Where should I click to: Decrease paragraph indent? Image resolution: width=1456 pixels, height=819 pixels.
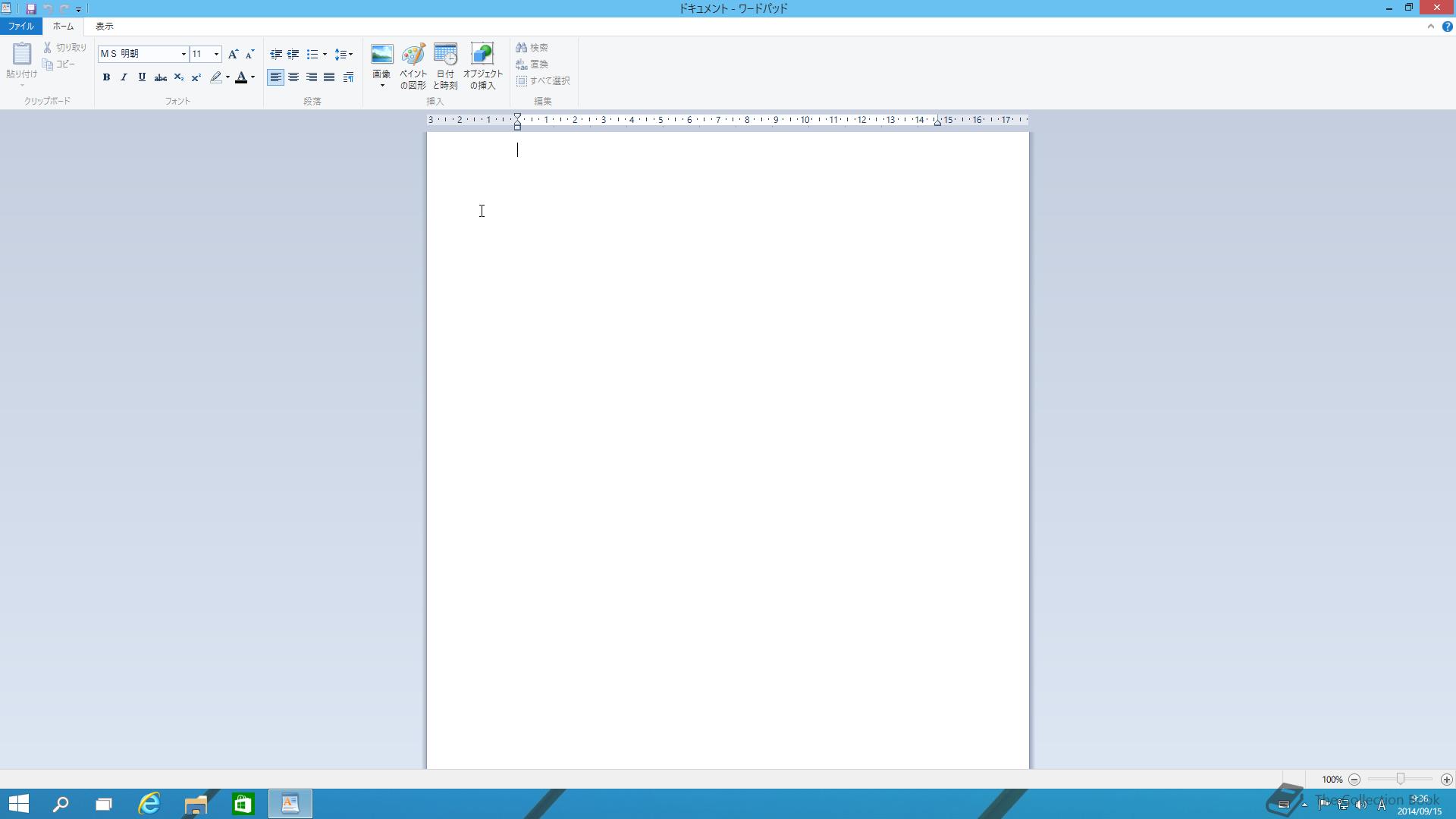point(275,54)
